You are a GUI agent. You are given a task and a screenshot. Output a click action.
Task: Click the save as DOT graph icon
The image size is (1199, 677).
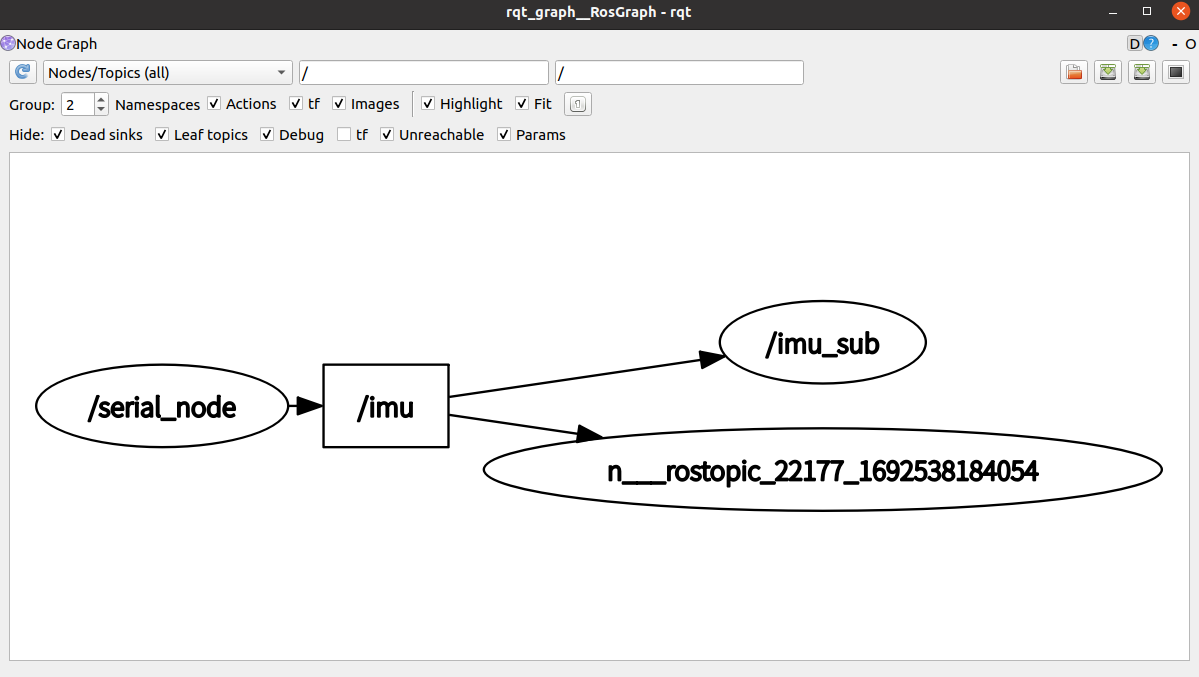1108,72
